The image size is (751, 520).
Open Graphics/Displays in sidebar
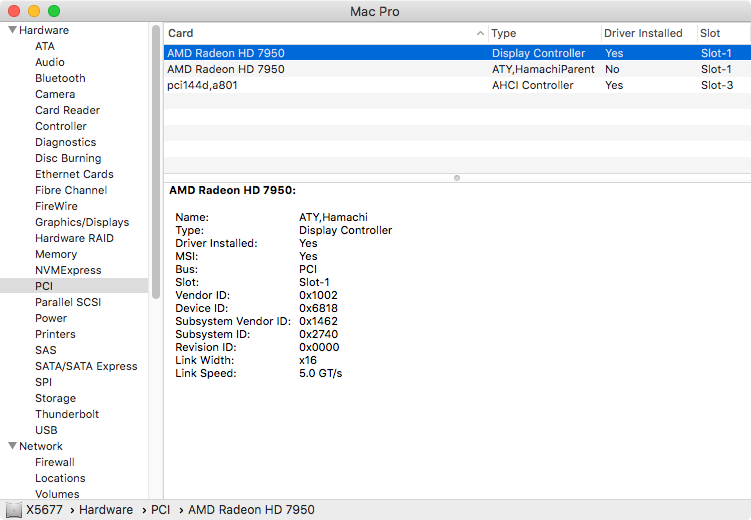click(x=82, y=222)
